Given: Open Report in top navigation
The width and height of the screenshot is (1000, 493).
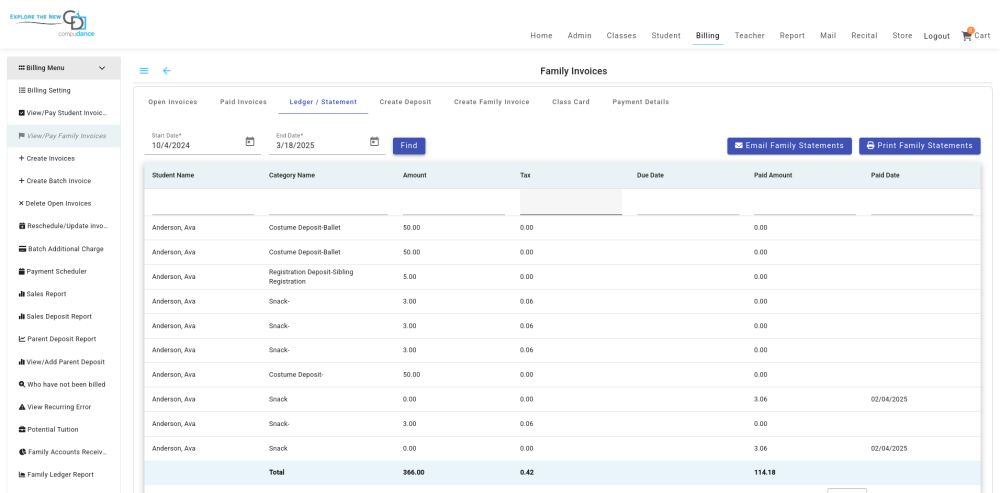Looking at the screenshot, I should [792, 36].
